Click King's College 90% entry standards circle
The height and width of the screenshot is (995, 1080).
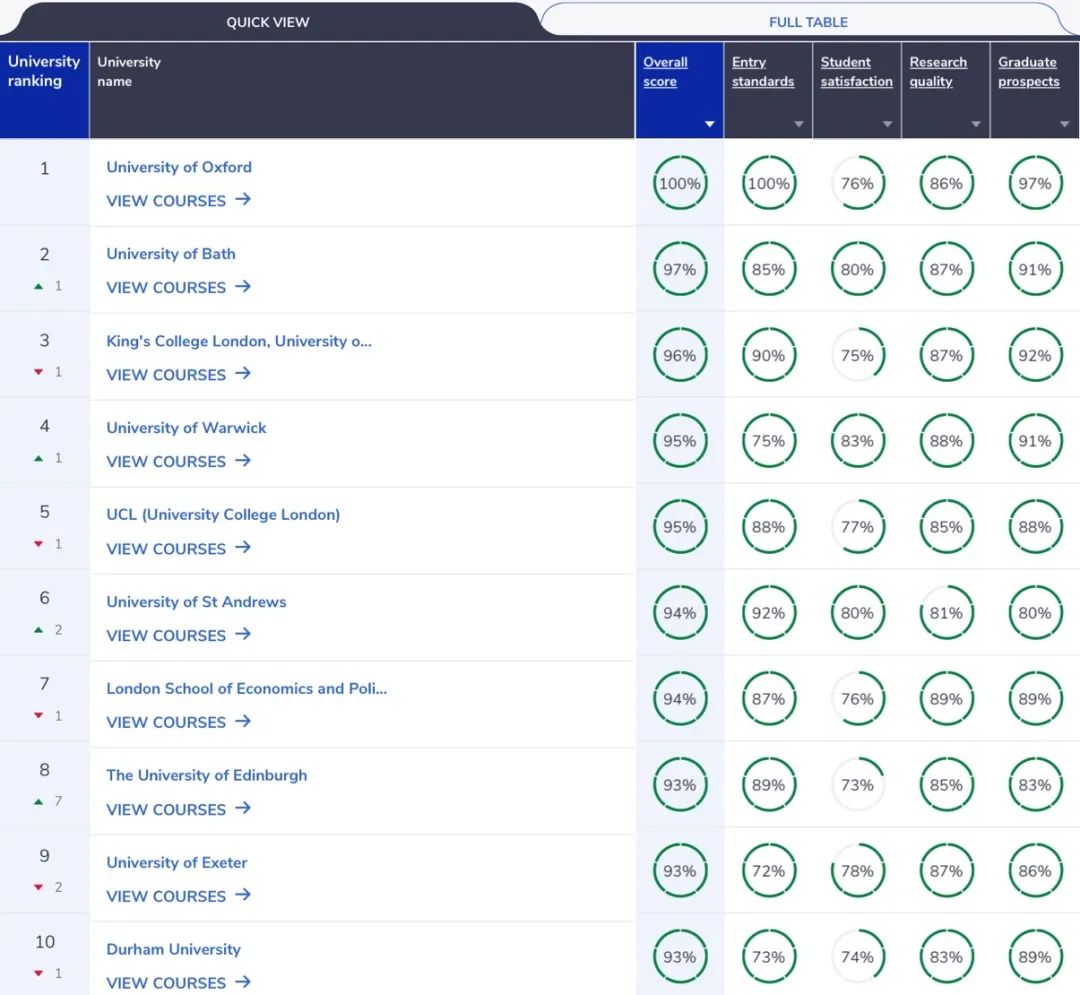tap(769, 355)
